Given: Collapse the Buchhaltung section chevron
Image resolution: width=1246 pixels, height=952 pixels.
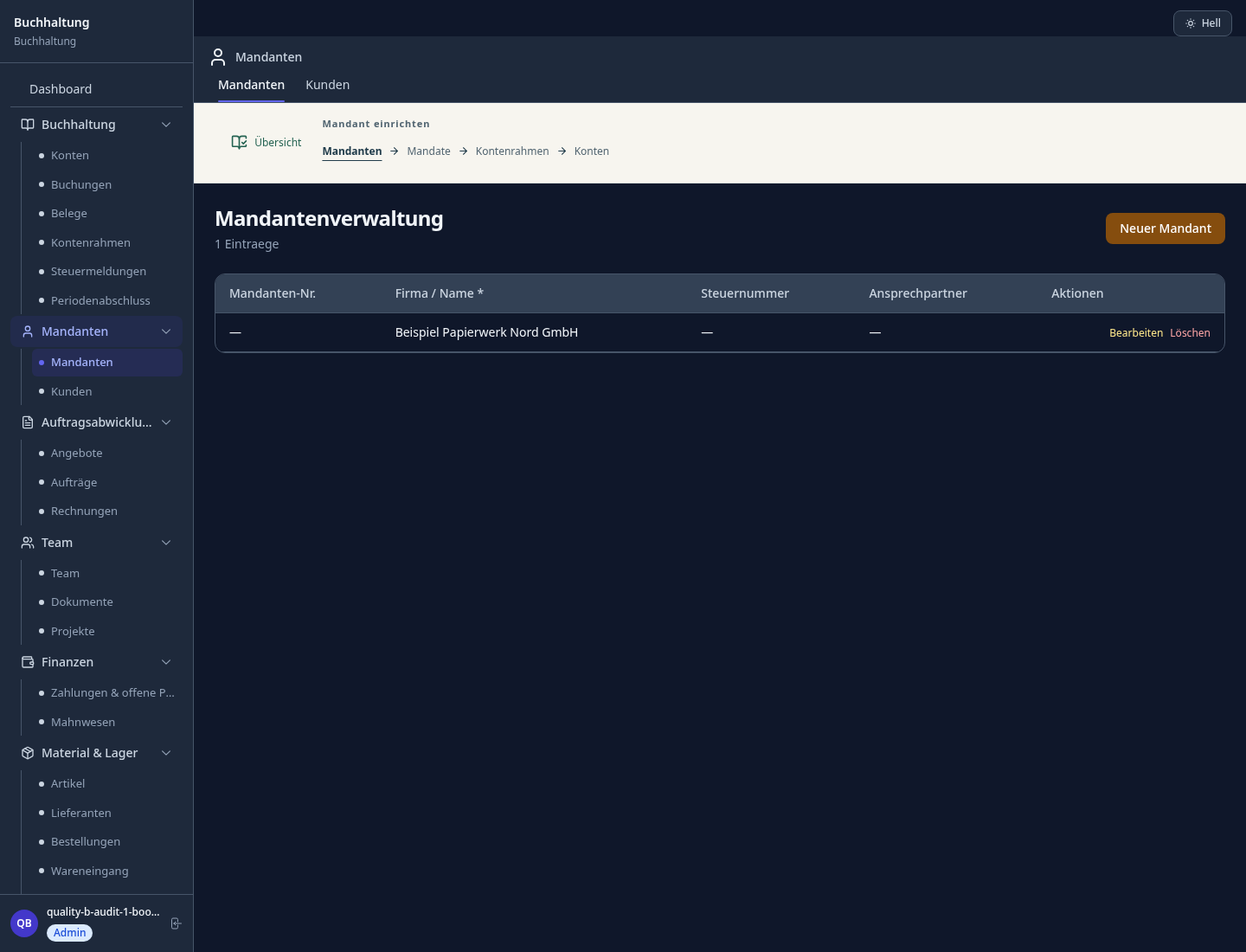Looking at the screenshot, I should pyautogui.click(x=166, y=125).
